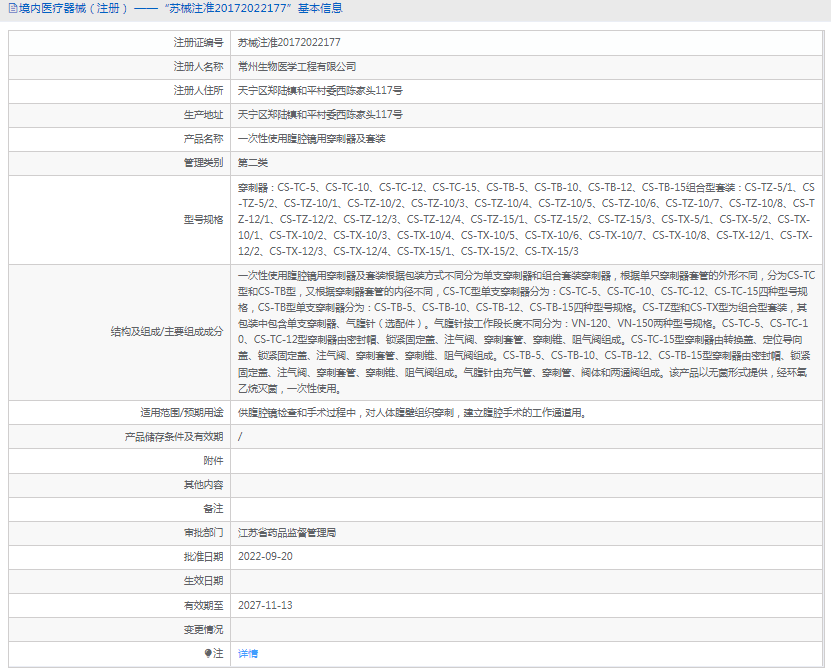Click the 产品储存条件及有效期 row label

click(x=174, y=437)
